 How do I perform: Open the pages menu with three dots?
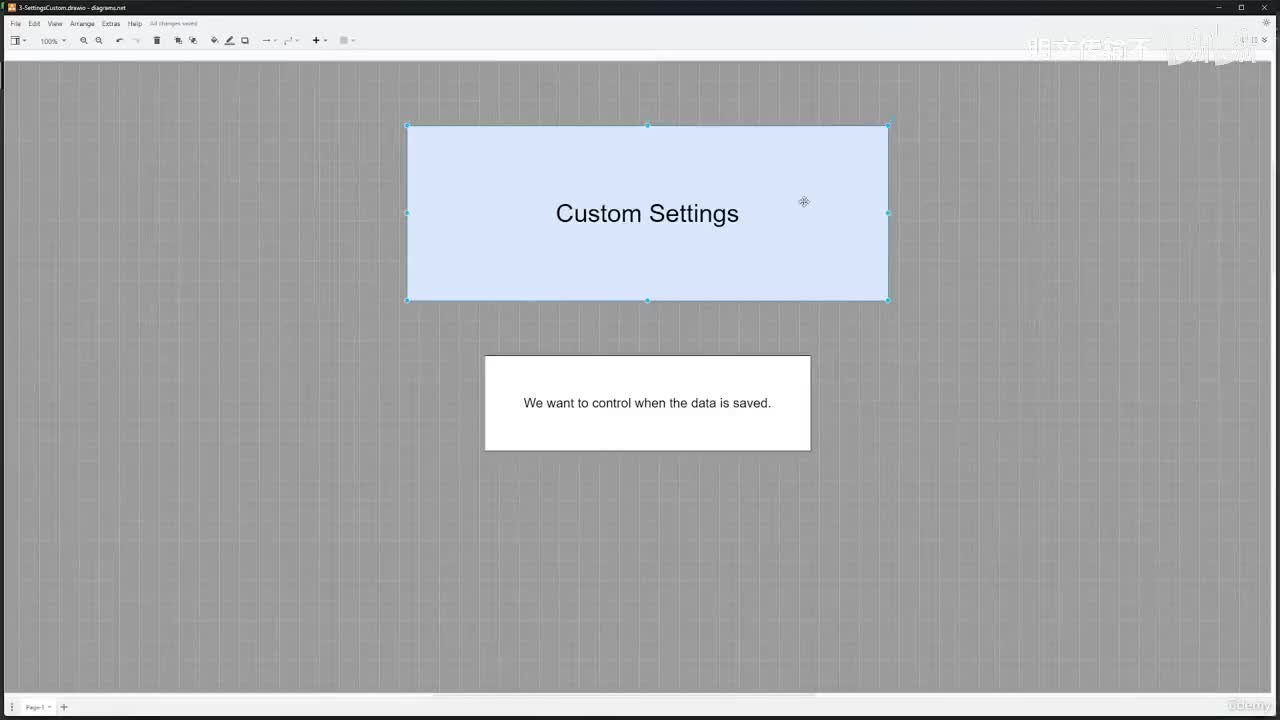click(x=12, y=707)
